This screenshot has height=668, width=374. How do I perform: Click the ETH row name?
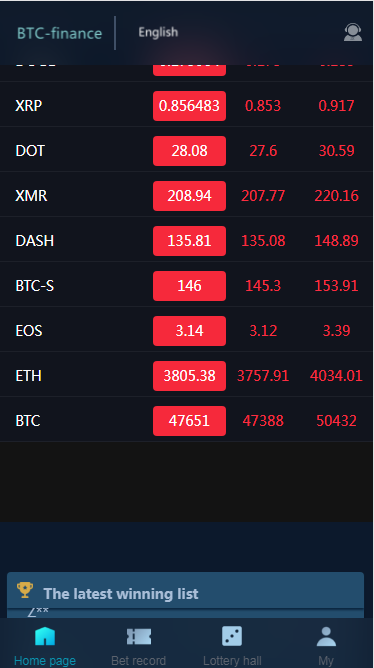tap(28, 376)
